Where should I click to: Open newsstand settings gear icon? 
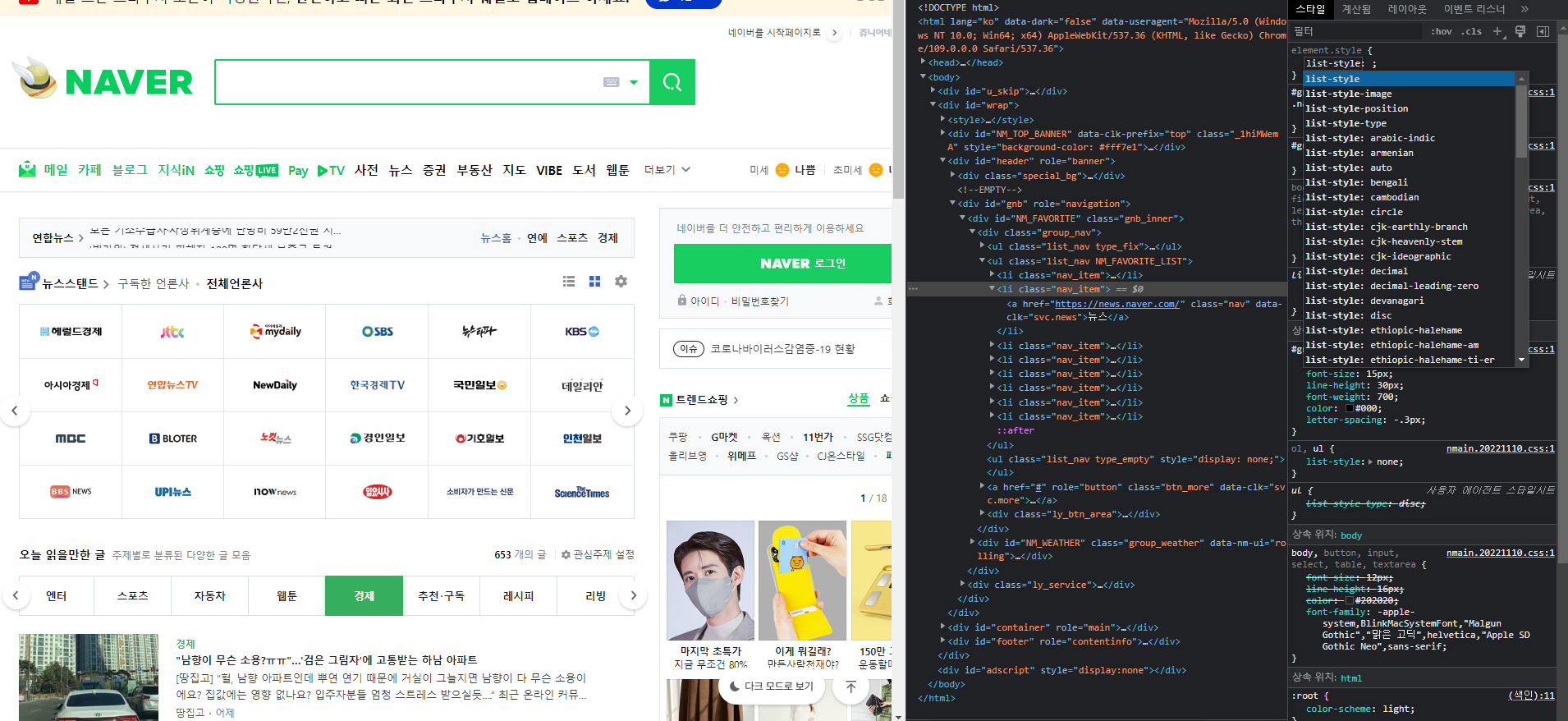click(x=621, y=282)
